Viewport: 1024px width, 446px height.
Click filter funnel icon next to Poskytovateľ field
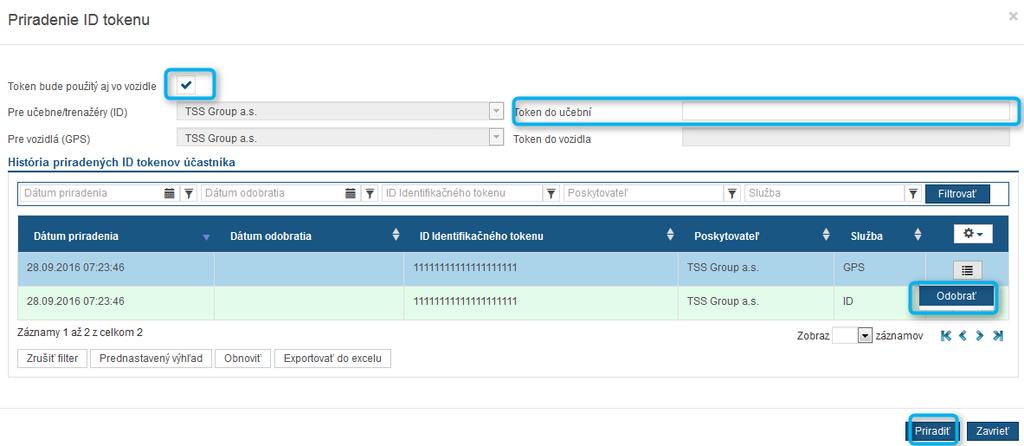(732, 193)
